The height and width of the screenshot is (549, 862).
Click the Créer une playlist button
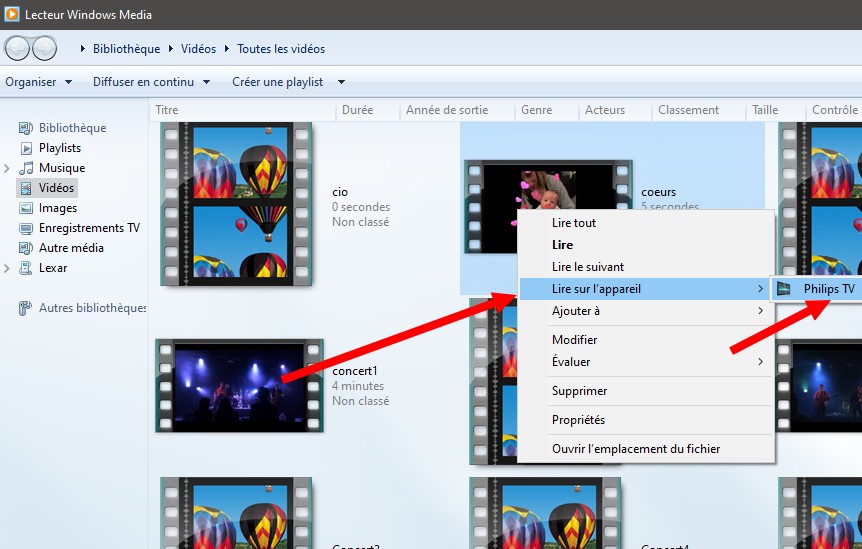click(x=278, y=82)
